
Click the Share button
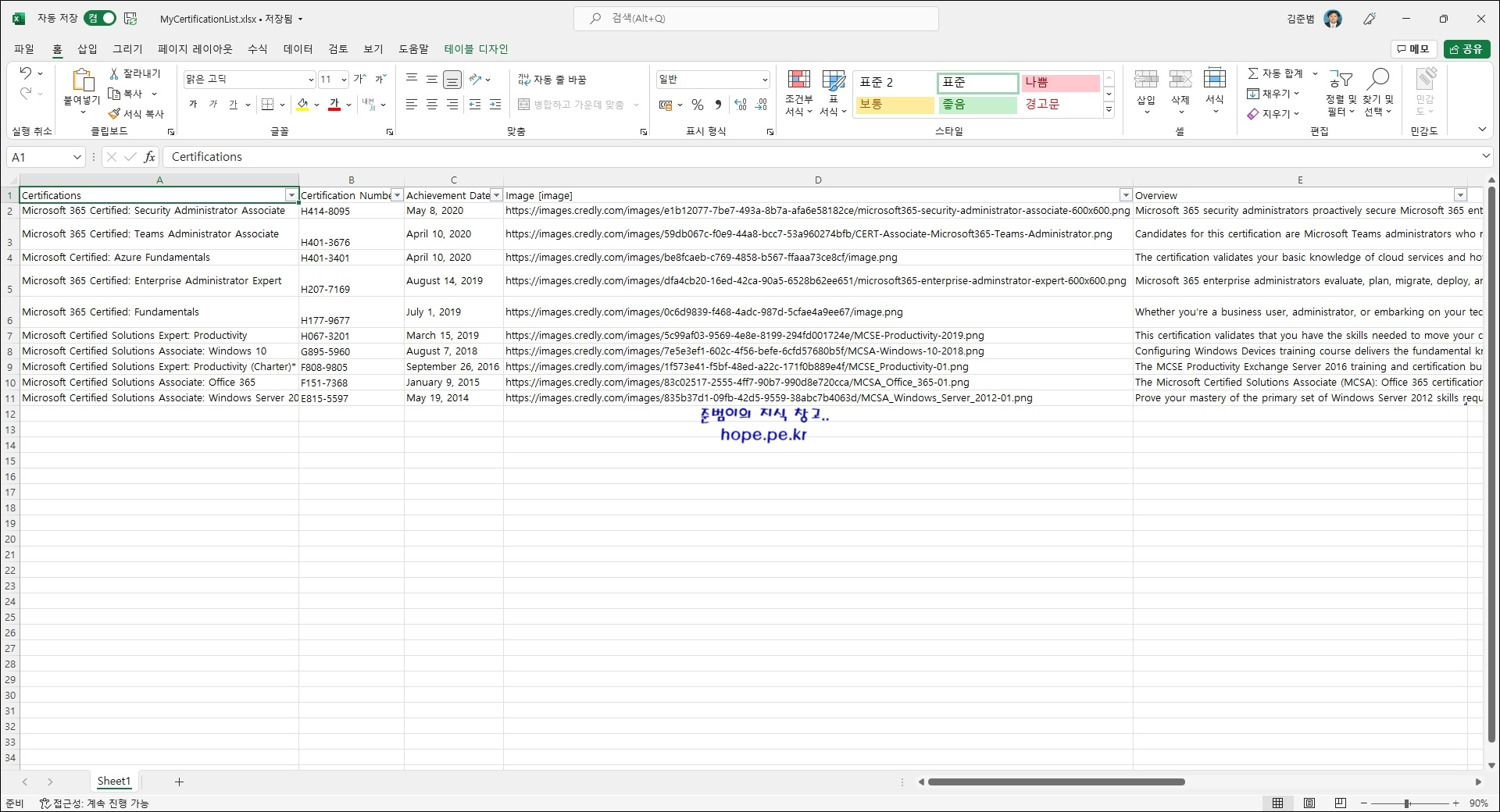1466,49
